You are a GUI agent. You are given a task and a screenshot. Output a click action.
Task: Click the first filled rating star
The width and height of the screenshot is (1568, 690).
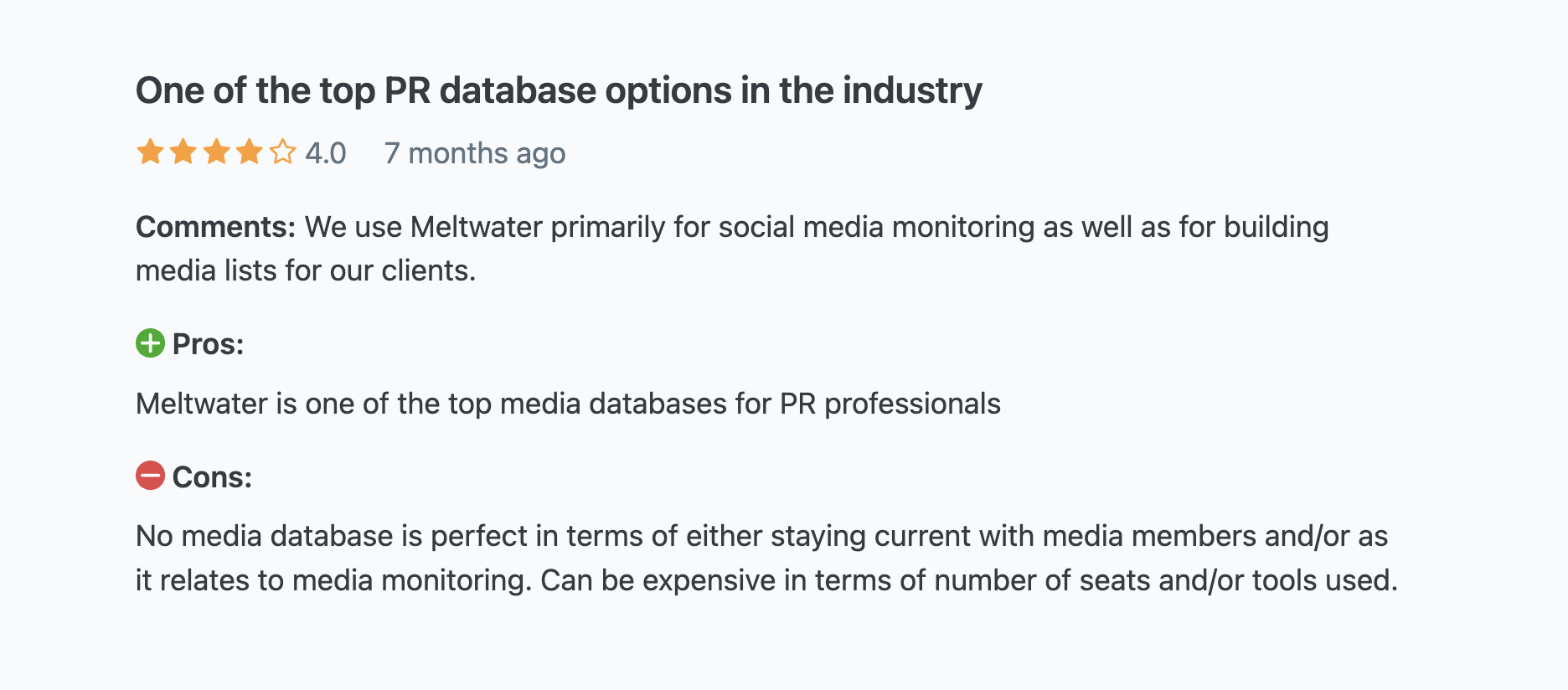point(150,152)
